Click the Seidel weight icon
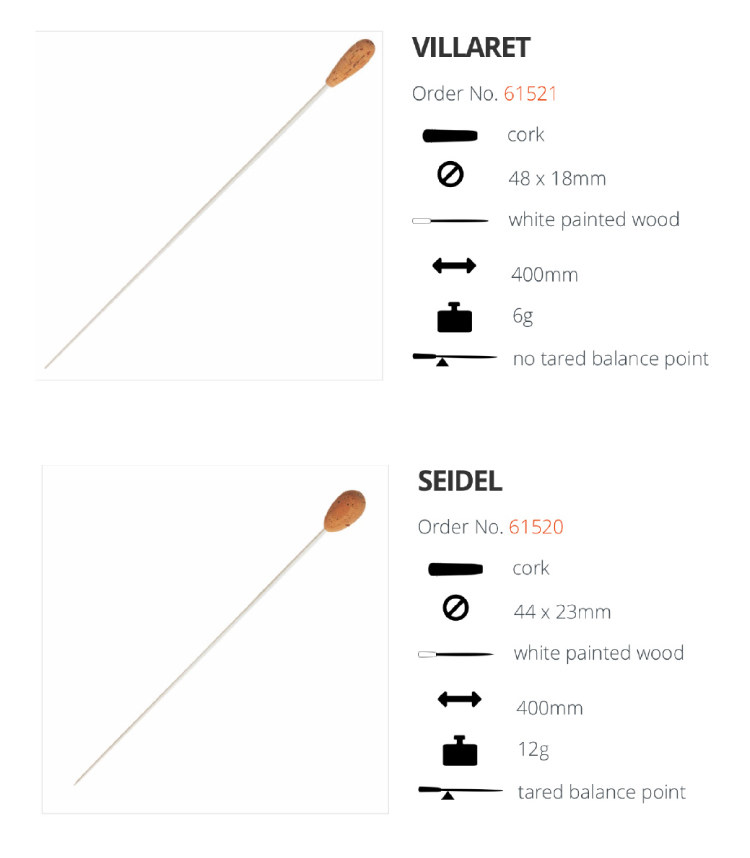This screenshot has width=750, height=858. pos(460,751)
